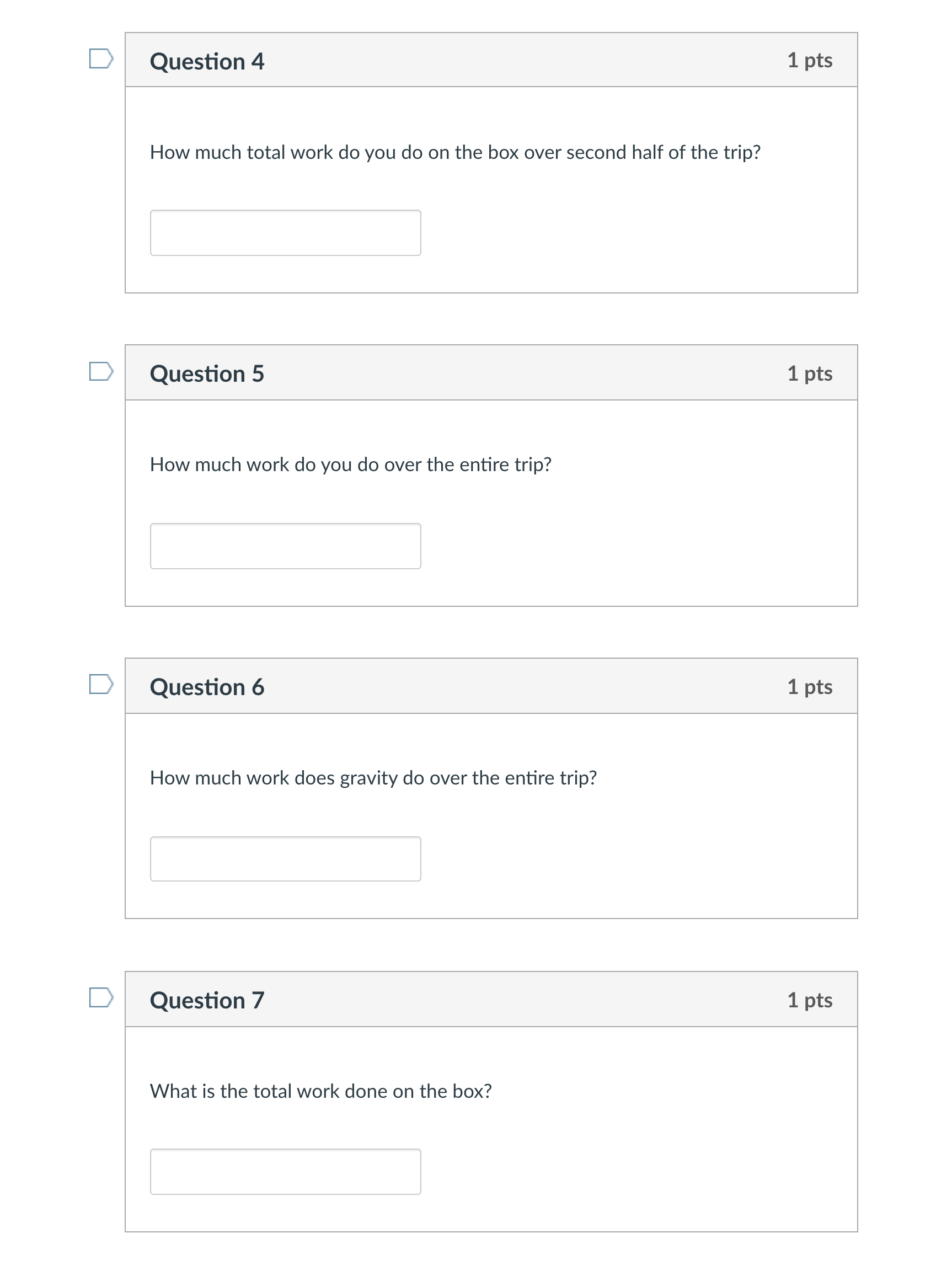Image resolution: width=952 pixels, height=1276 pixels.
Task: Flag Question 5 for review
Action: (101, 371)
